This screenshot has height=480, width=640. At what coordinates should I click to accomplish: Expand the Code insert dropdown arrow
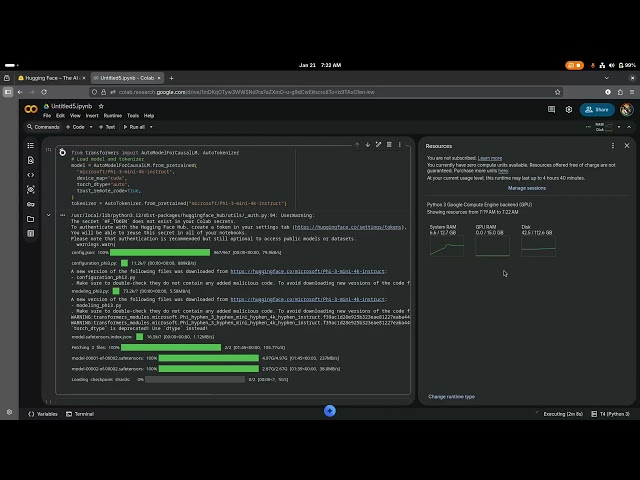coord(91,127)
